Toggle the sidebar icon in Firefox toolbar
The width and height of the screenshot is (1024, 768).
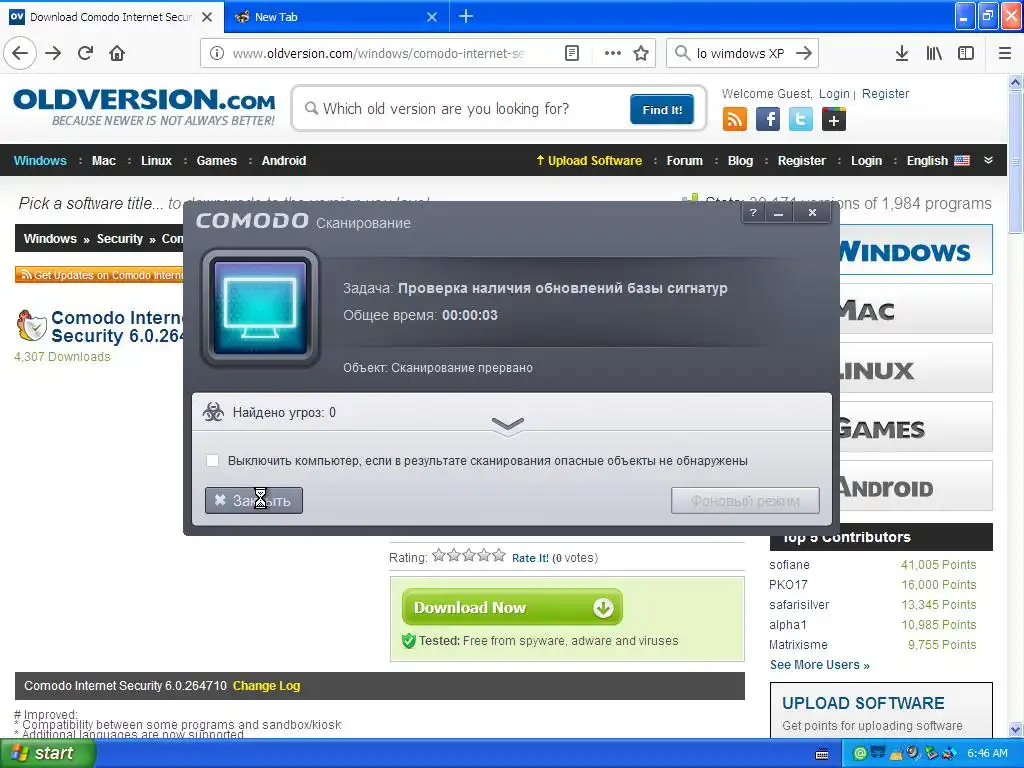[x=966, y=53]
